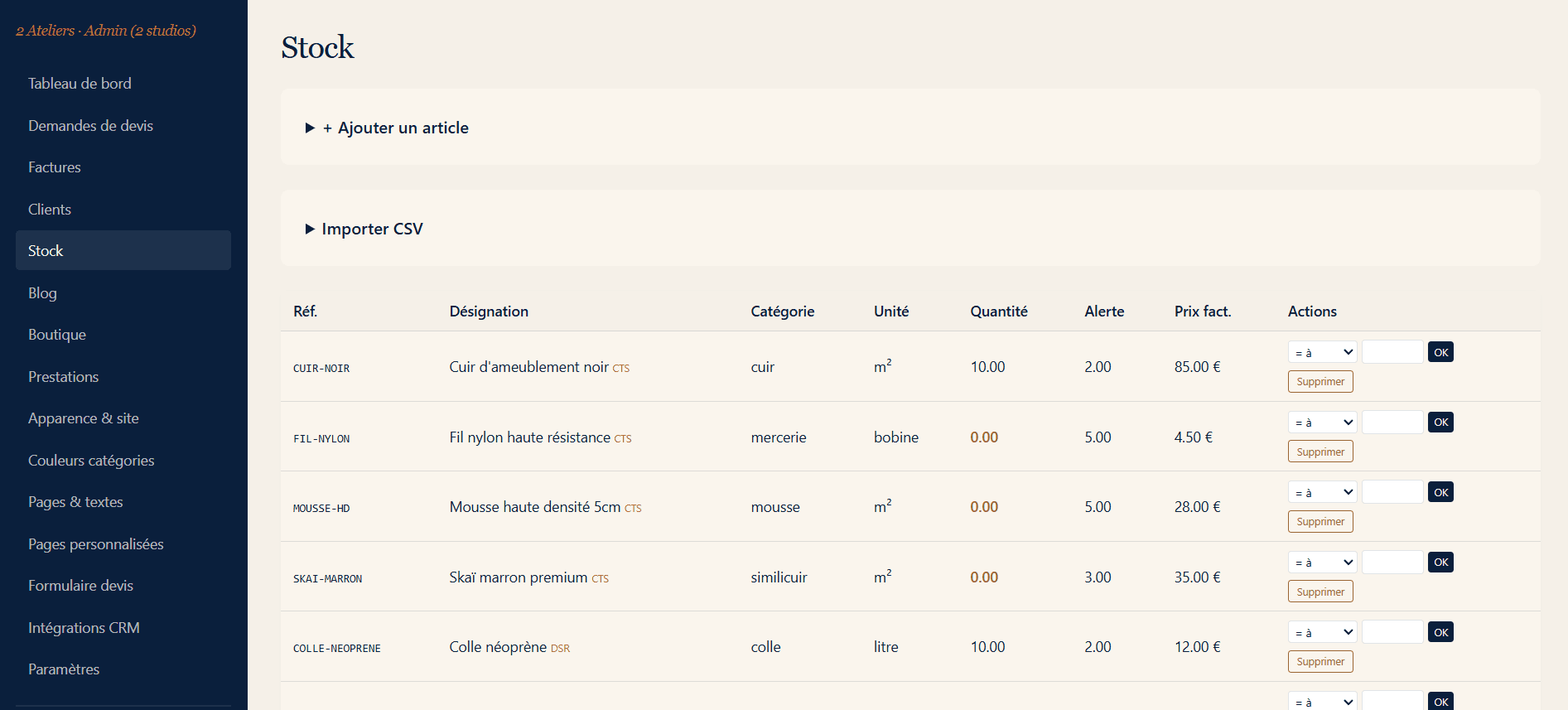The image size is (1568, 710).
Task: Select Stock in the sidebar menu
Action: coord(123,250)
